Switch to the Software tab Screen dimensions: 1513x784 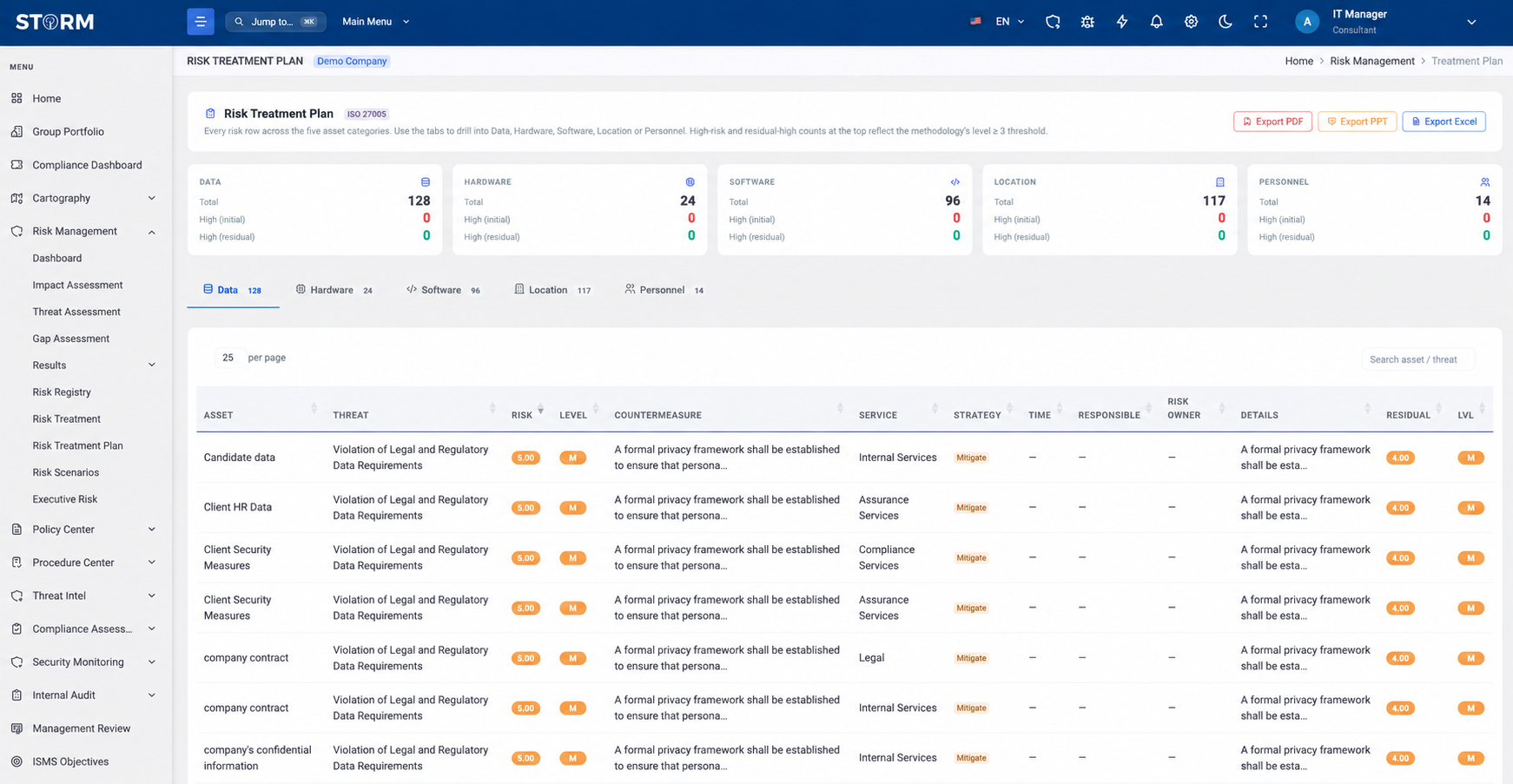pyautogui.click(x=443, y=290)
